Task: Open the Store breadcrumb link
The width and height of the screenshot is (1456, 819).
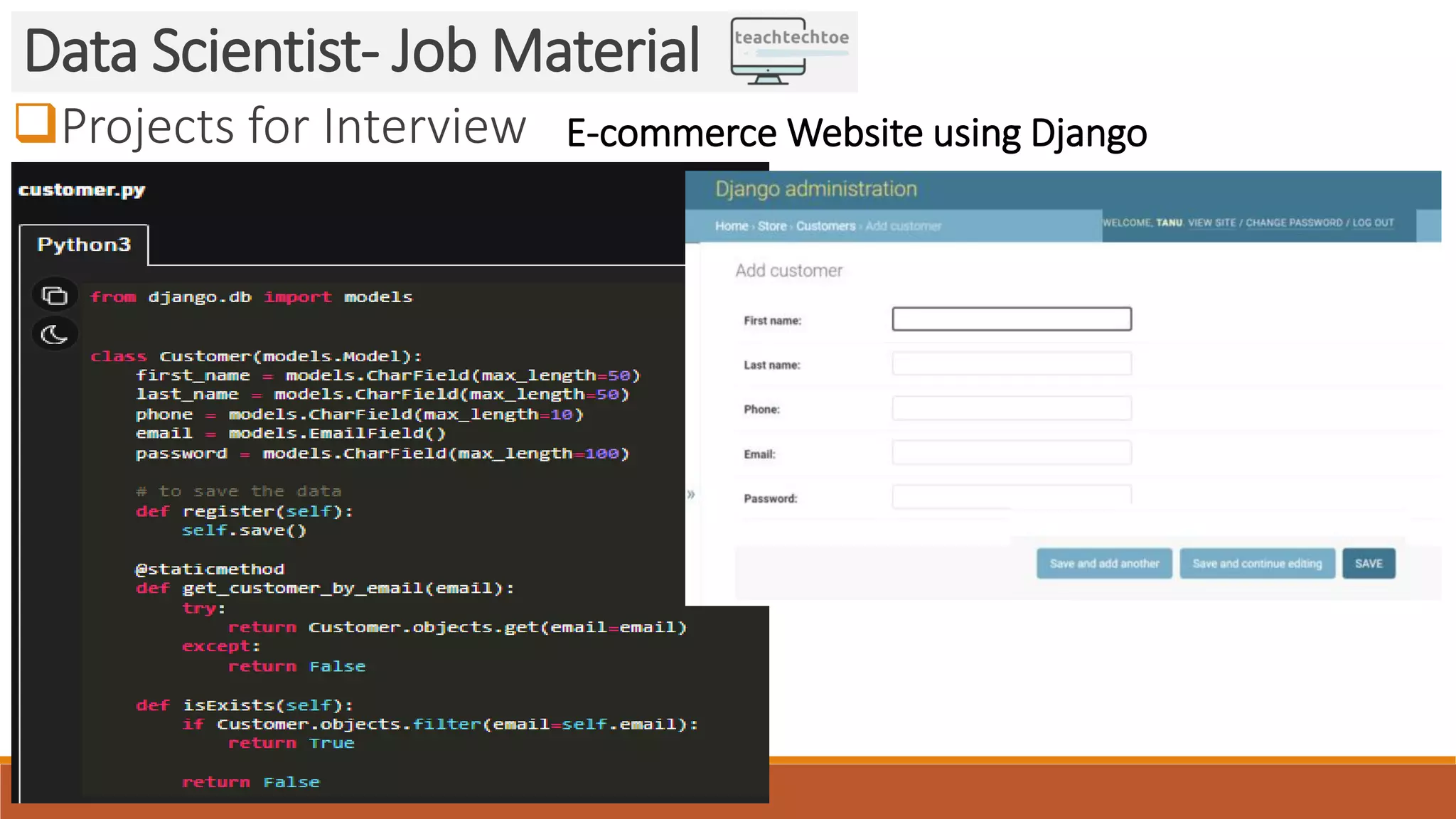Action: 772,226
